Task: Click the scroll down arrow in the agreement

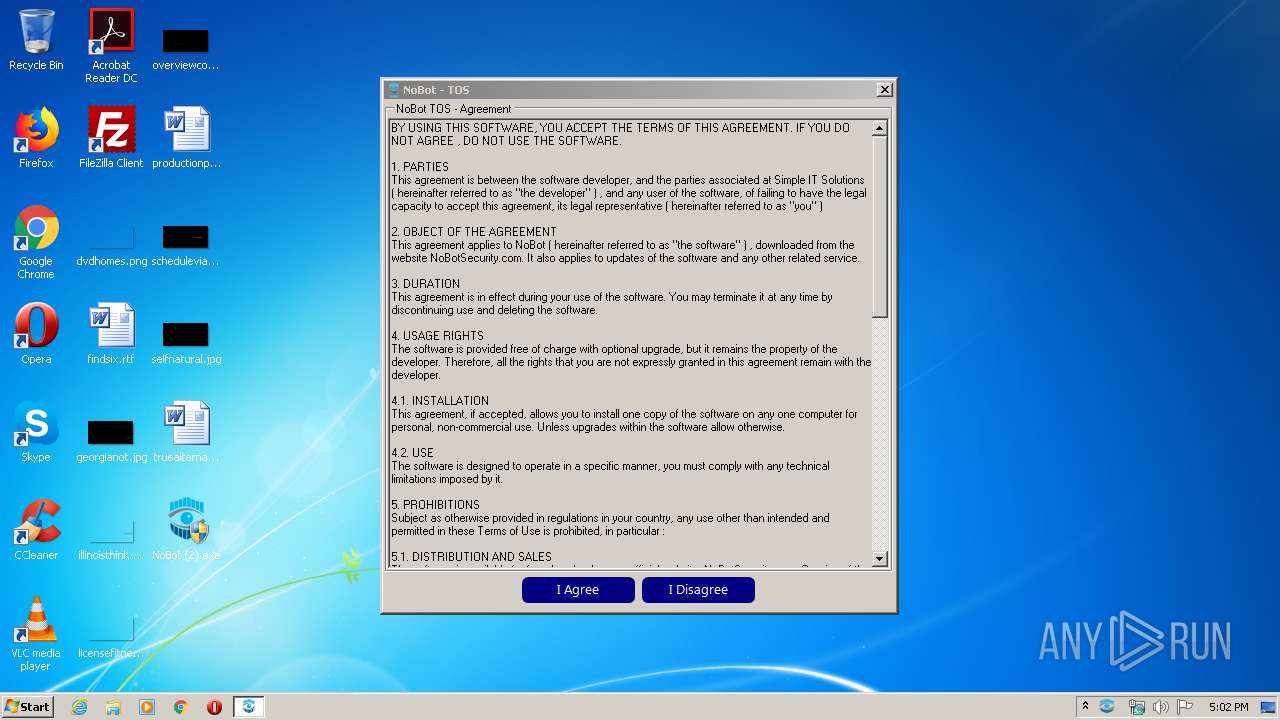Action: tap(880, 559)
